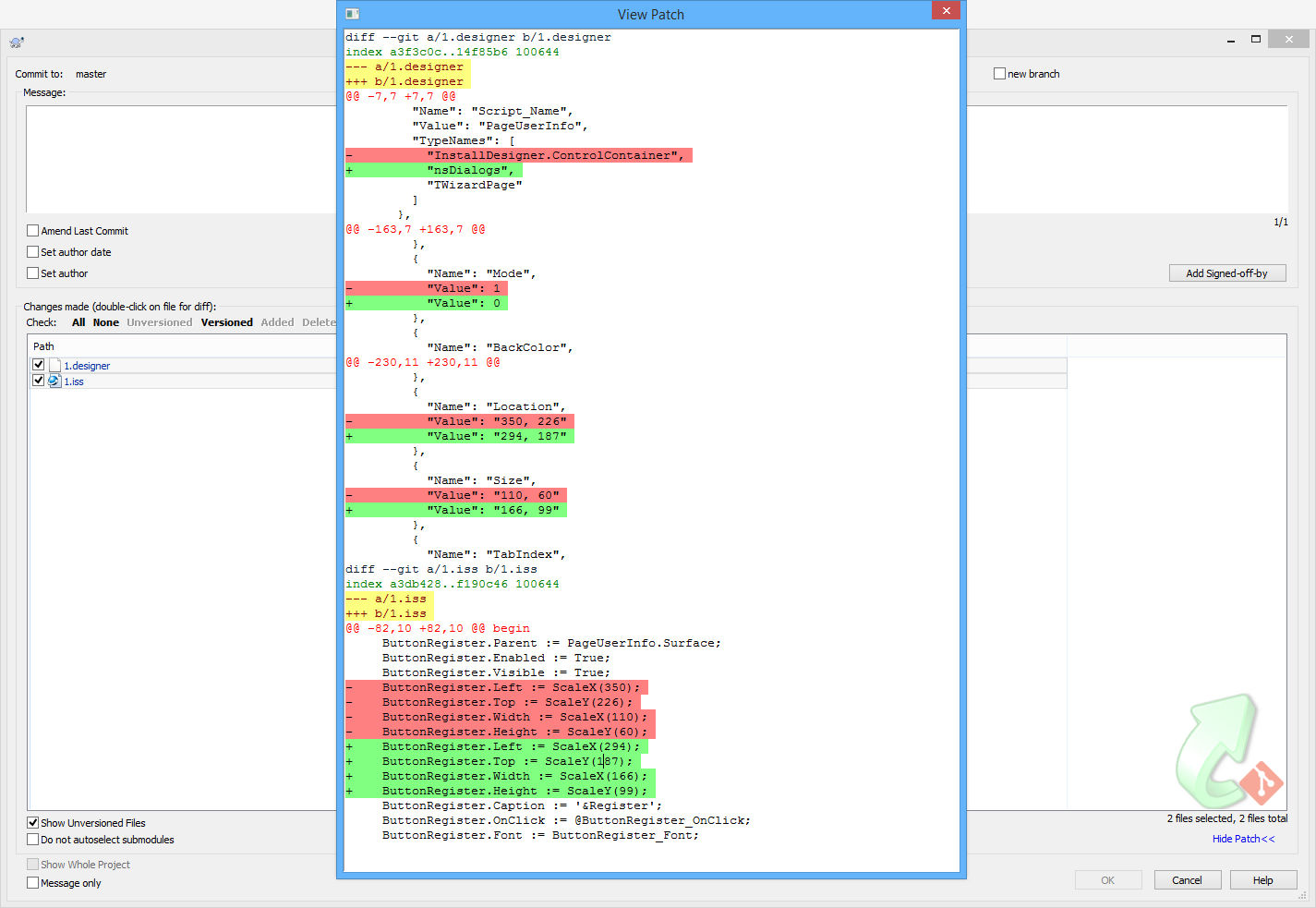Select the Versioned check filter

227,322
